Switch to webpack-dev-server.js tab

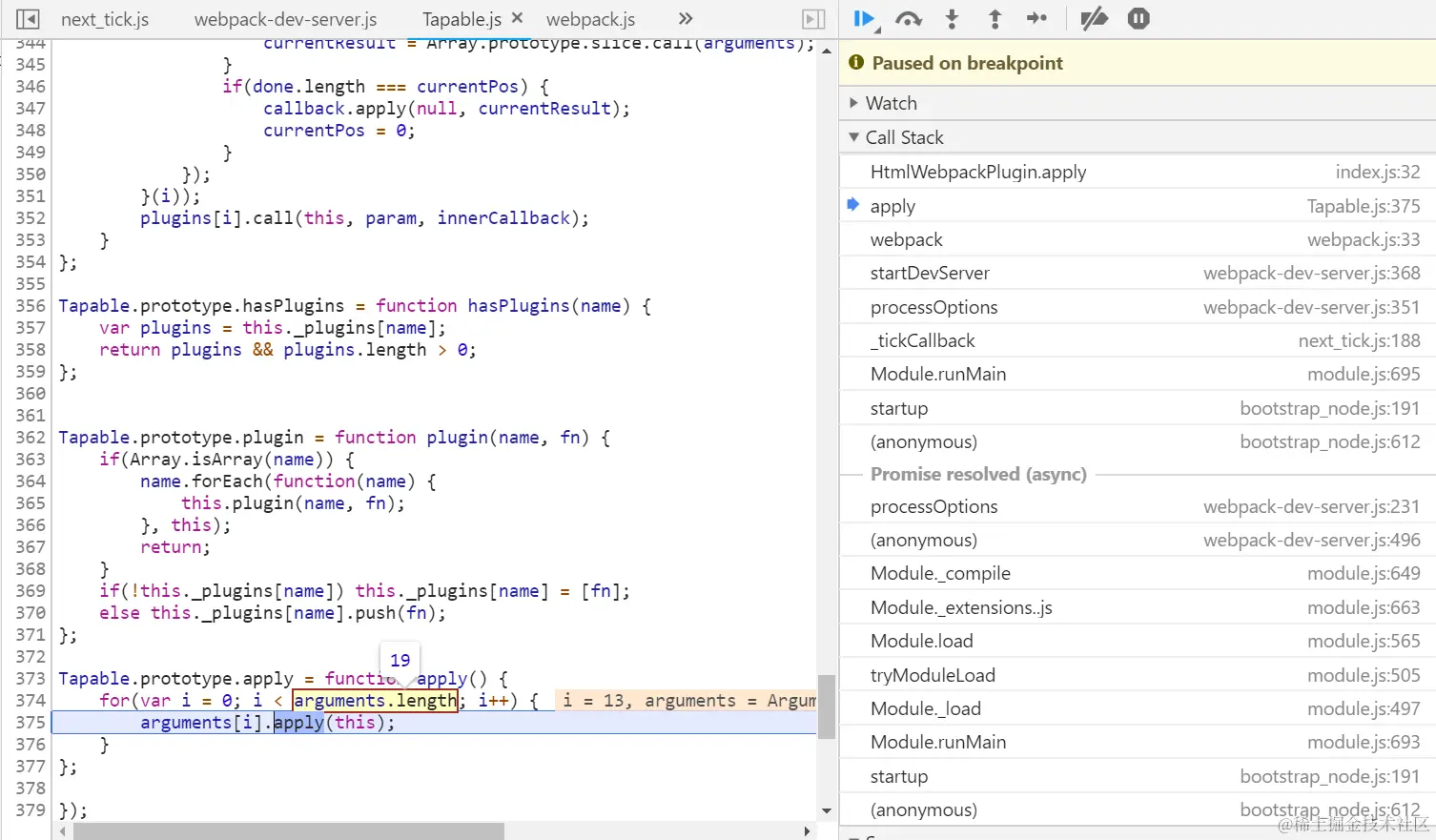click(285, 19)
